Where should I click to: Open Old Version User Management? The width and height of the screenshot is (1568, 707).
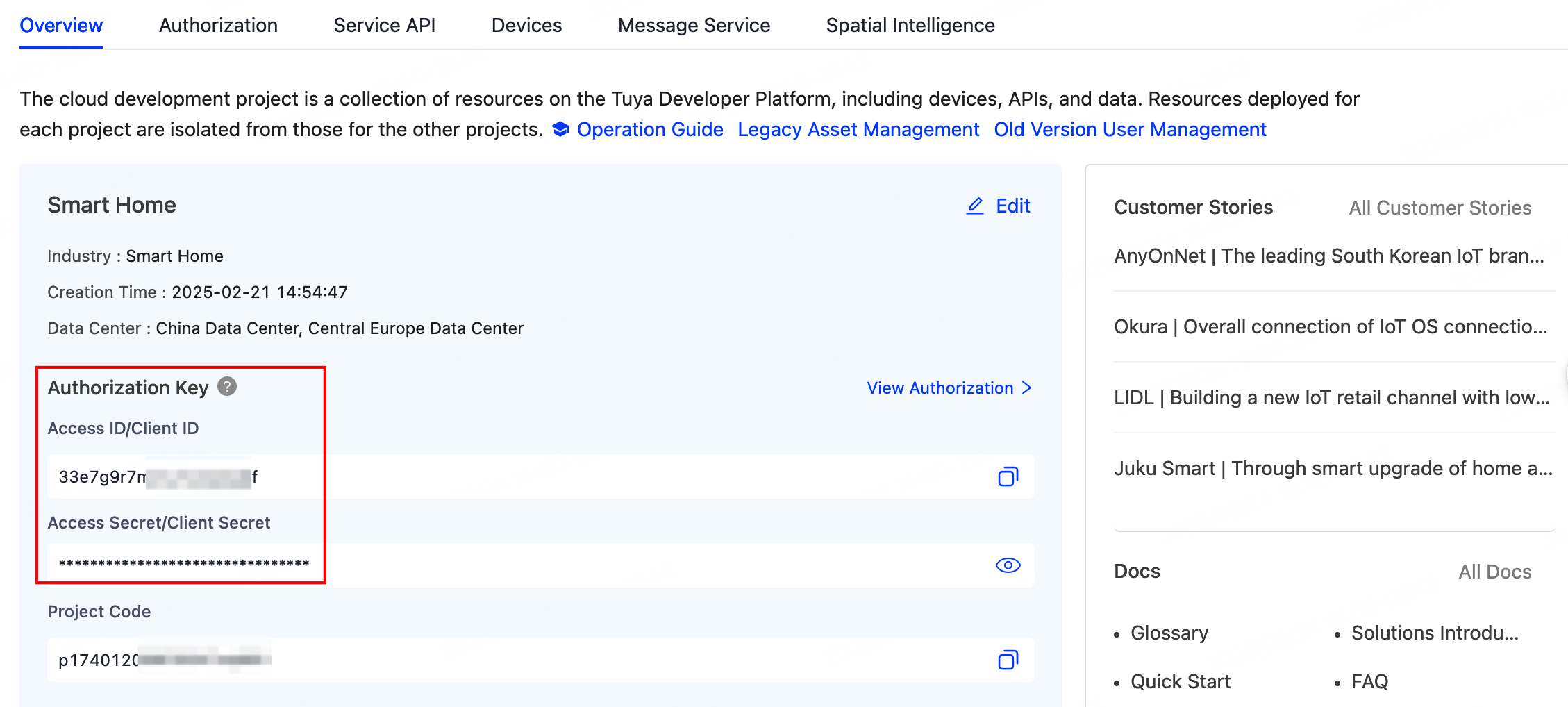1130,129
